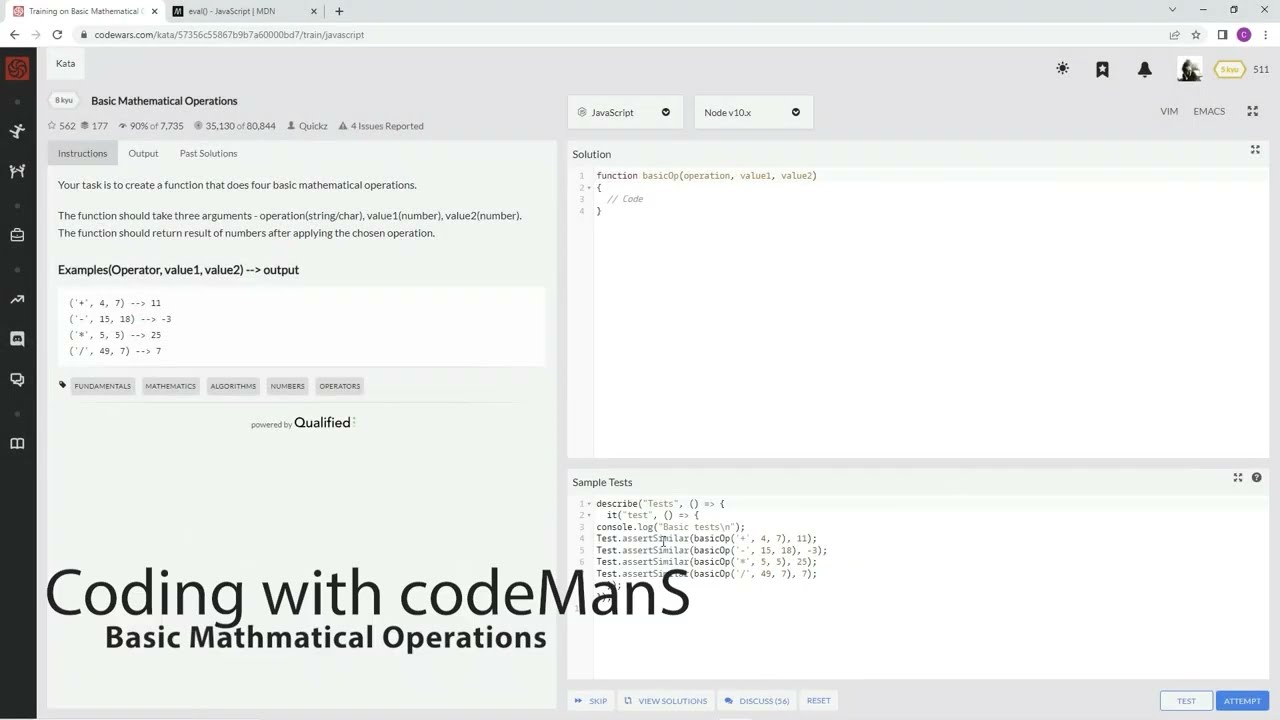1280x720 pixels.
Task: Open the Node v10.x version dropdown
Action: tap(753, 112)
